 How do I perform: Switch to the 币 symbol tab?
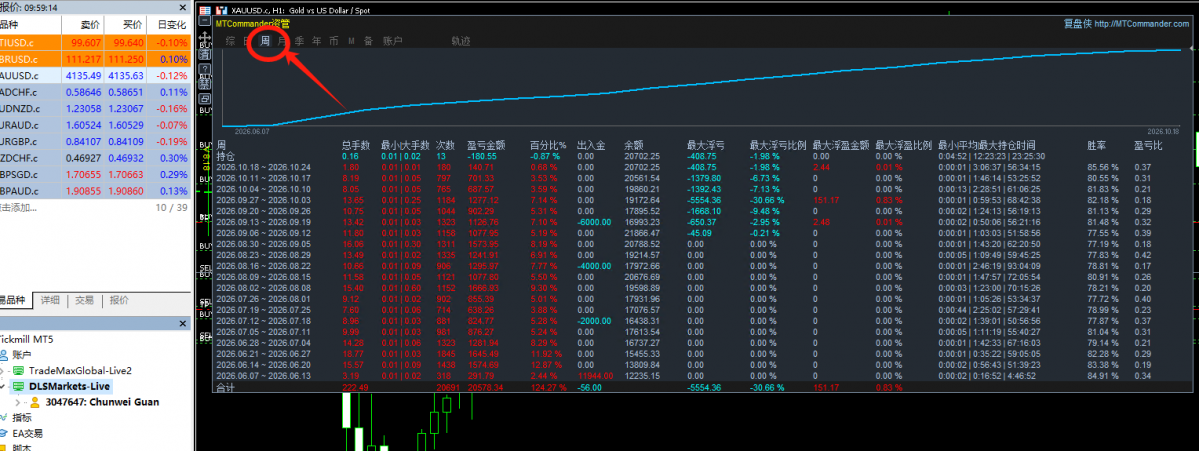click(333, 41)
